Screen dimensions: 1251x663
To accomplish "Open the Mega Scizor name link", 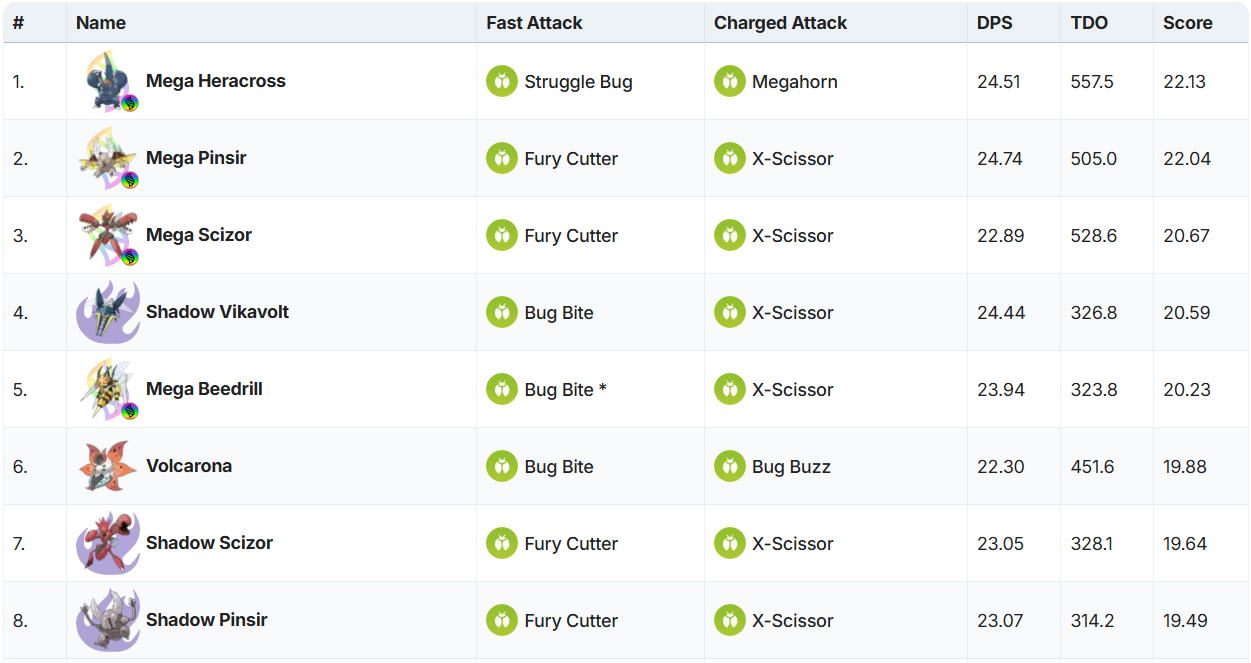I will coord(199,235).
